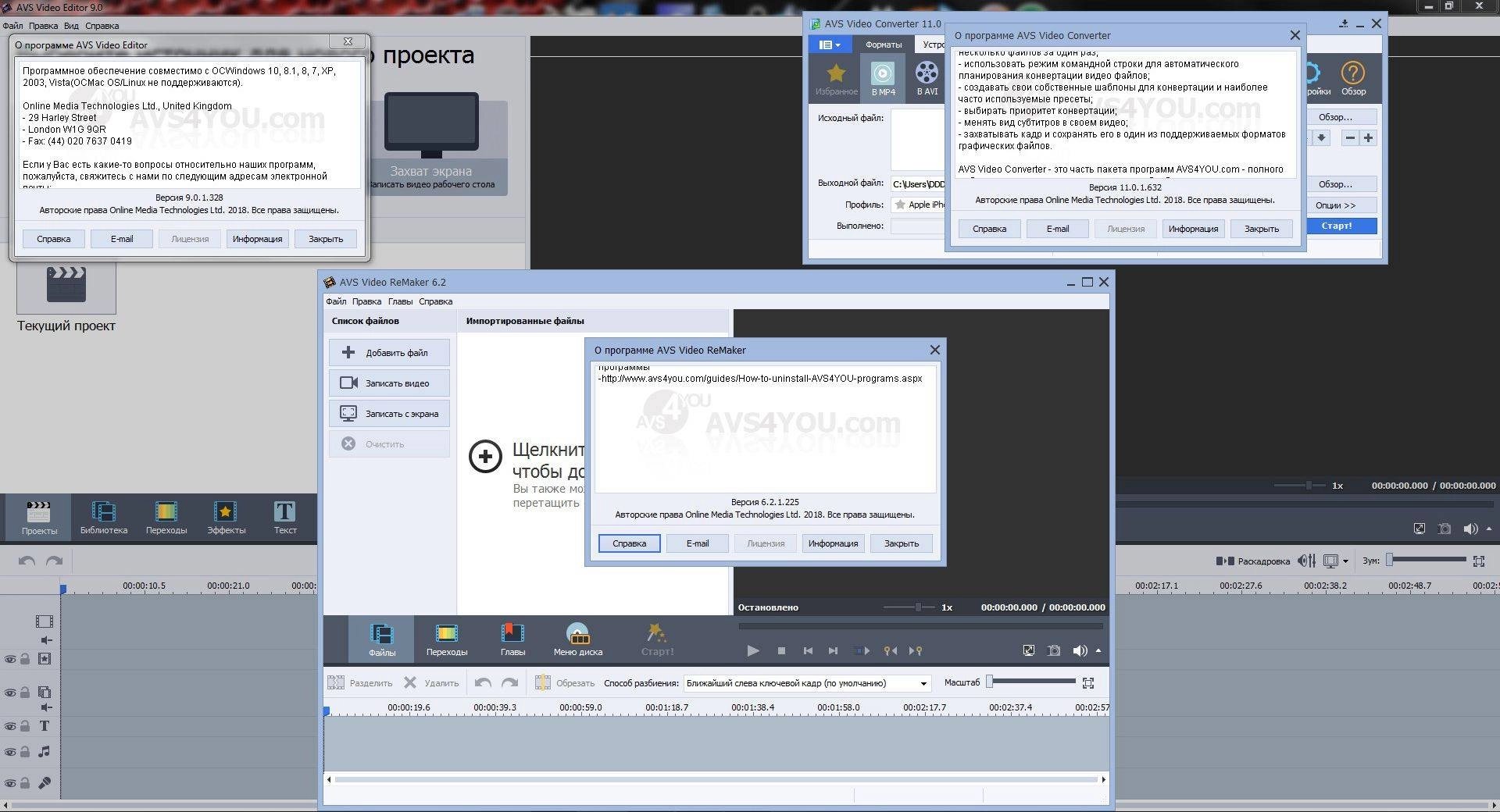Click Обзор question mark icon in Converter
Image resolution: width=1500 pixels, height=812 pixels.
pos(1353,78)
